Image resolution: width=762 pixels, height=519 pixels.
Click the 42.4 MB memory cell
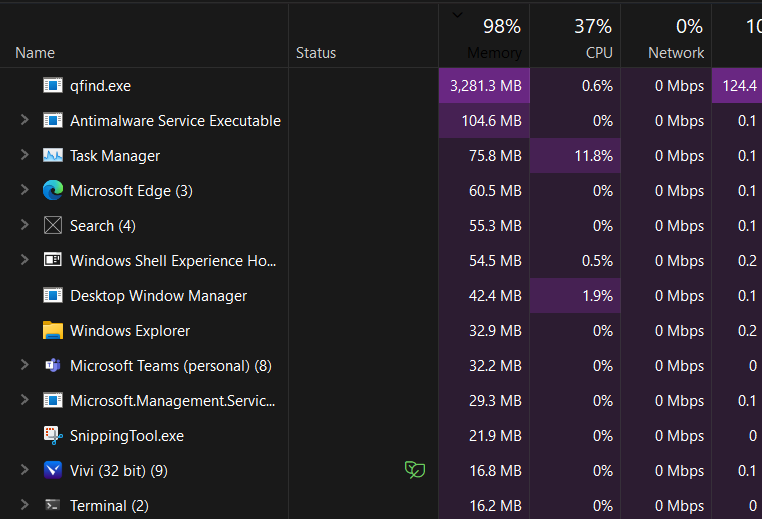click(x=484, y=295)
